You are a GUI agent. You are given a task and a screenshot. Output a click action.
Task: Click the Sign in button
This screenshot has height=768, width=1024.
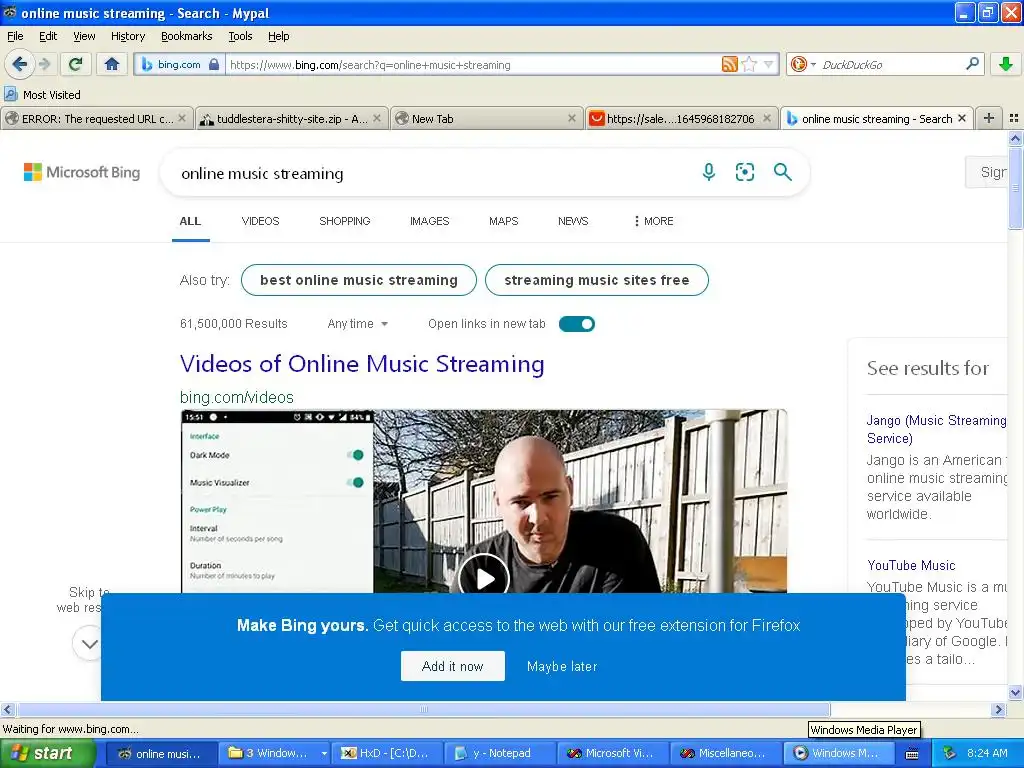pos(986,172)
